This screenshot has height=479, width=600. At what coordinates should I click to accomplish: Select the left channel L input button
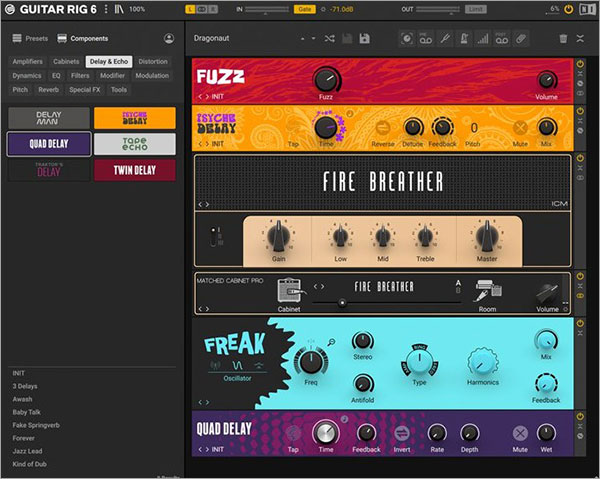(190, 9)
